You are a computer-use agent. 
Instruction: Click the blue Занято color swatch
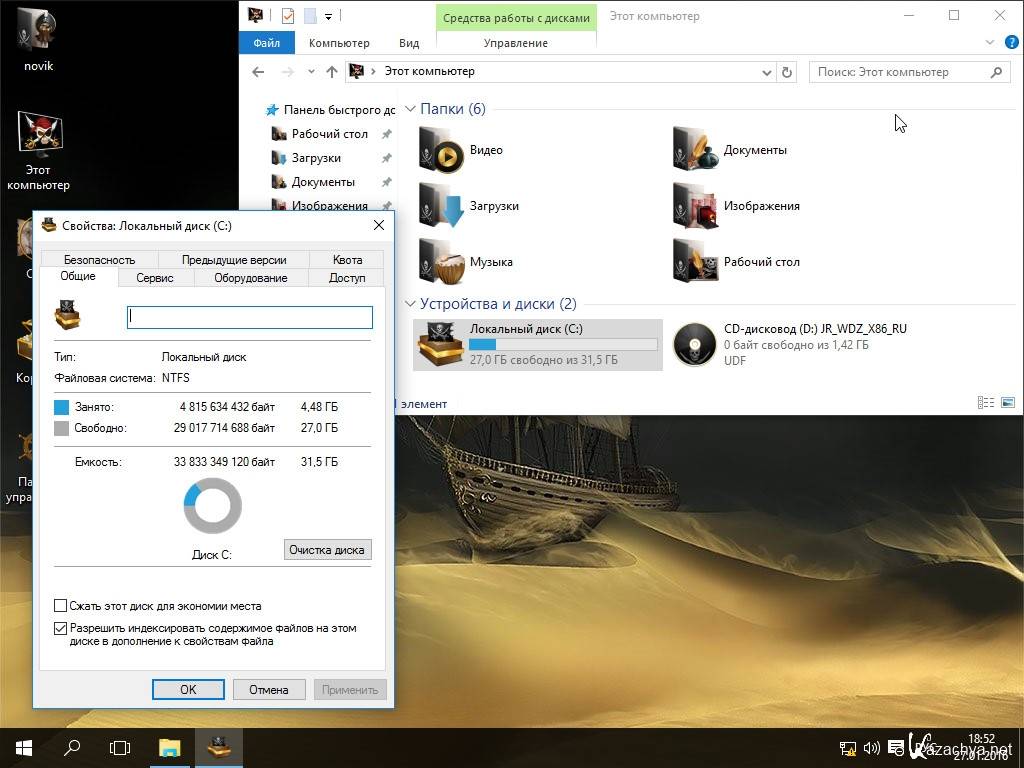[x=62, y=407]
